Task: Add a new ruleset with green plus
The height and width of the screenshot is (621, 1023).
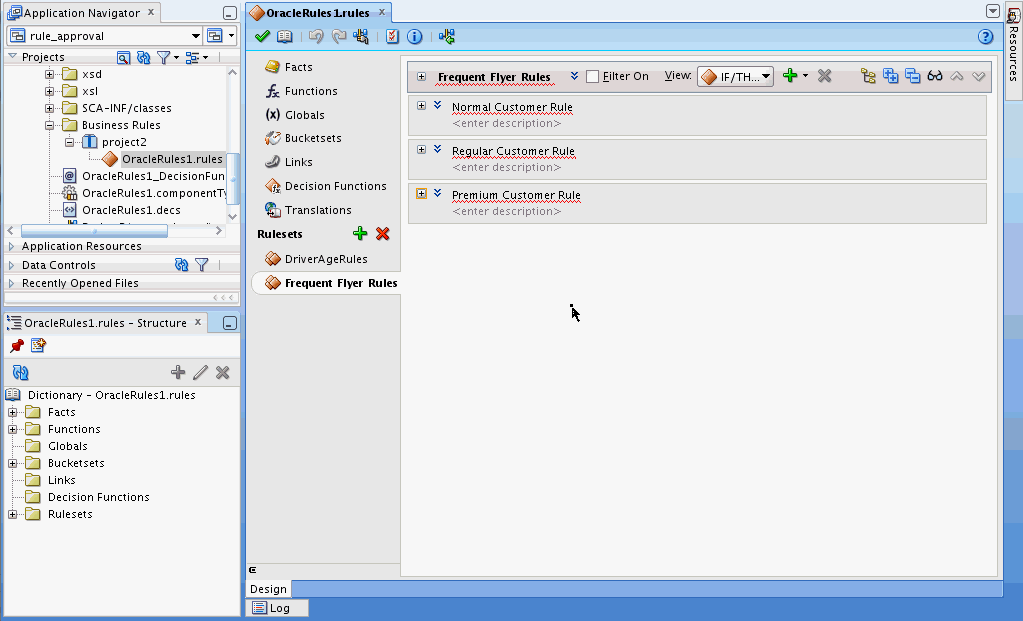Action: pyautogui.click(x=360, y=234)
